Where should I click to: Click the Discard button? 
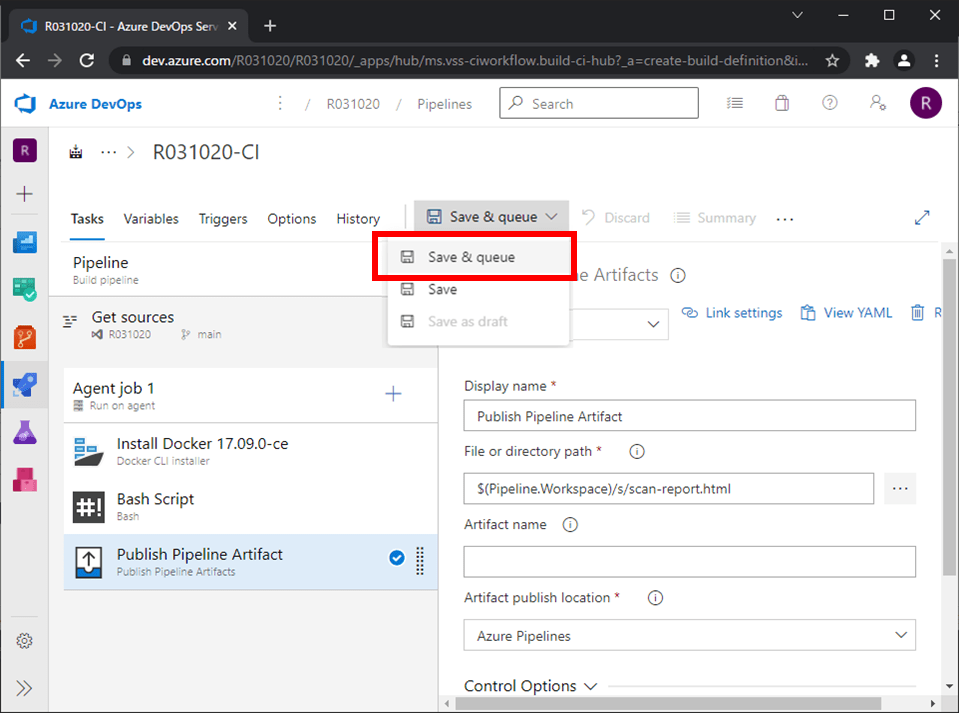[x=615, y=218]
